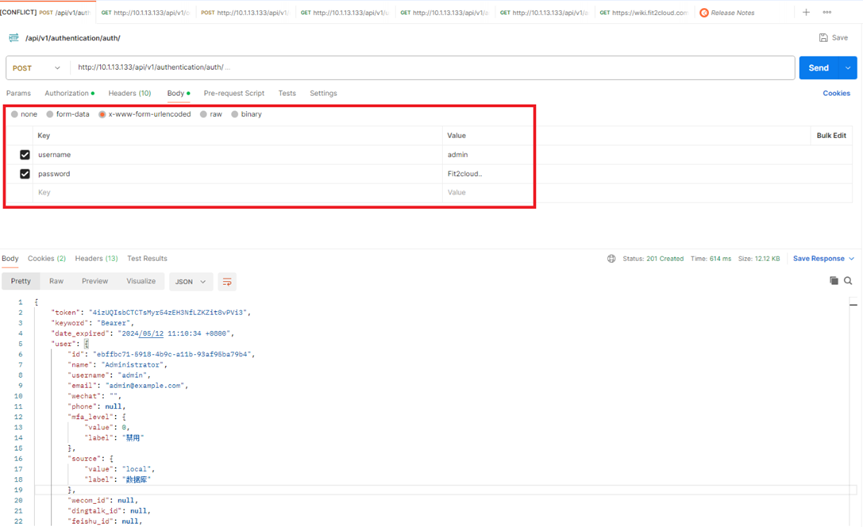Click the Save disk icon
This screenshot has height=527, width=863.
click(823, 38)
